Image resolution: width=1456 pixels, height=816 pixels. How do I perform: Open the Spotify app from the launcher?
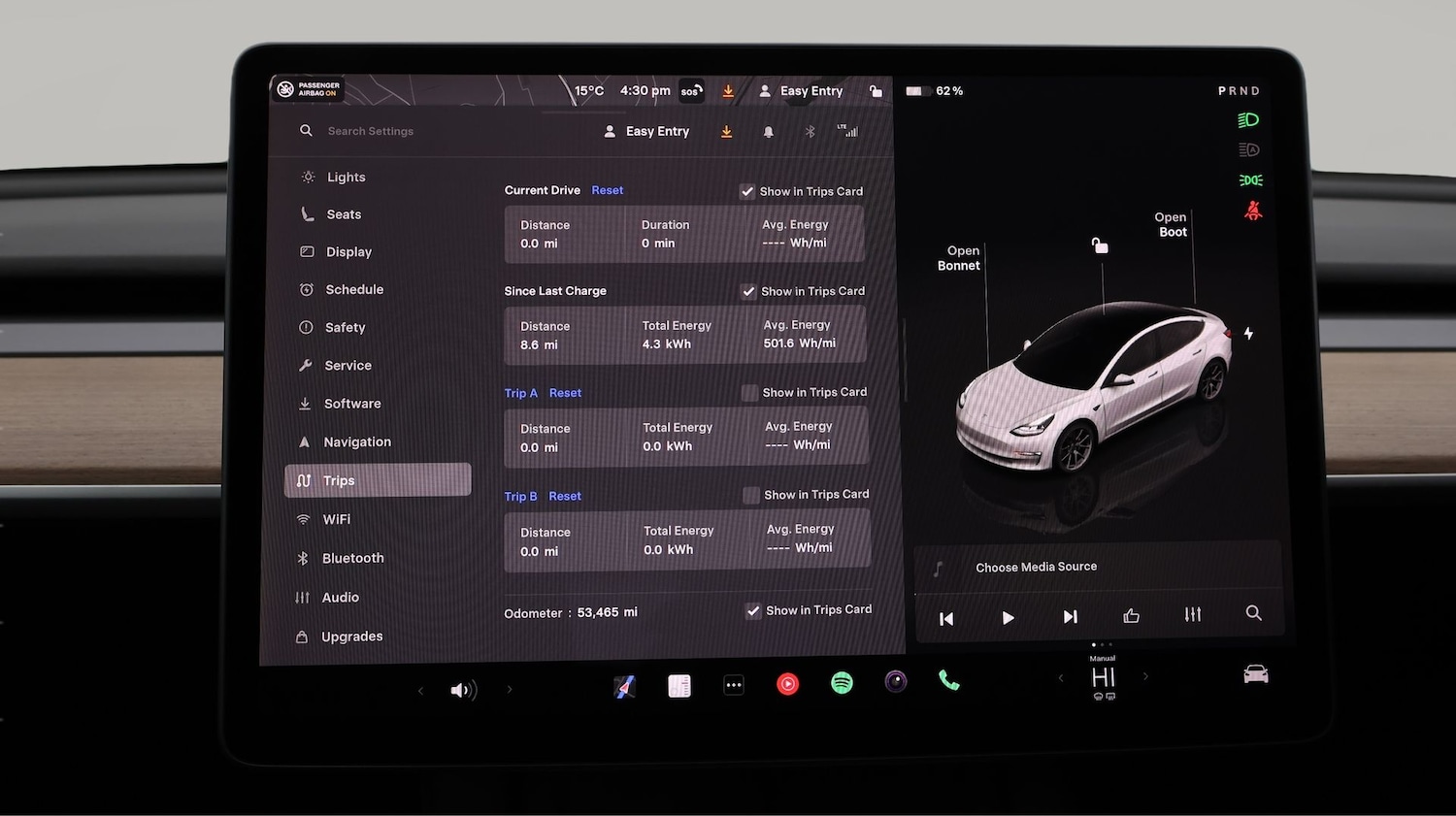tap(841, 683)
